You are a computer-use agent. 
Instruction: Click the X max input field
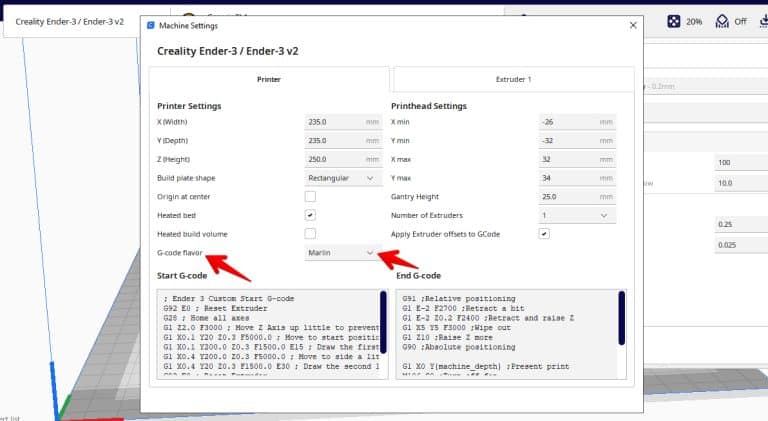(x=577, y=159)
